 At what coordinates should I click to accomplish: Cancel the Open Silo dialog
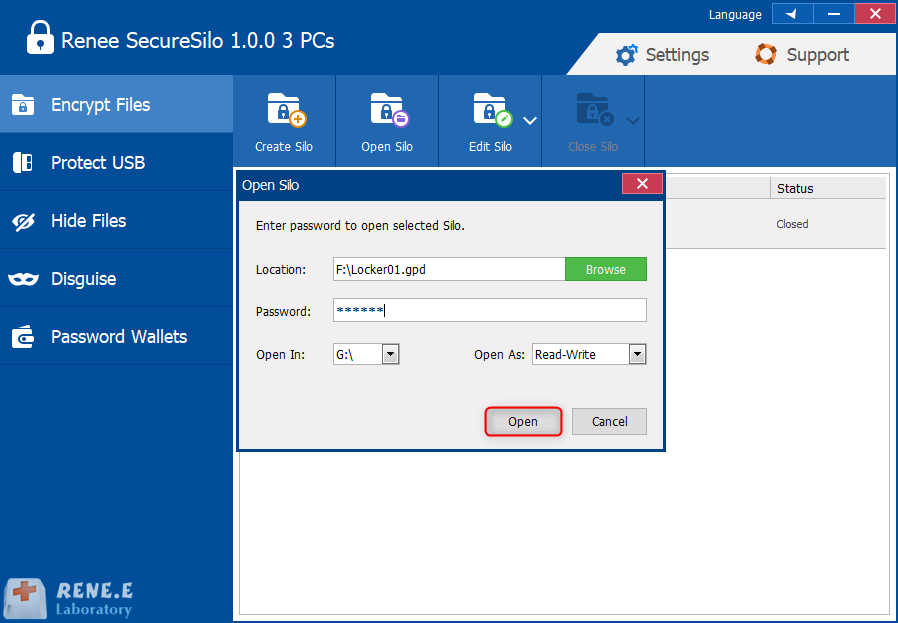(x=609, y=422)
